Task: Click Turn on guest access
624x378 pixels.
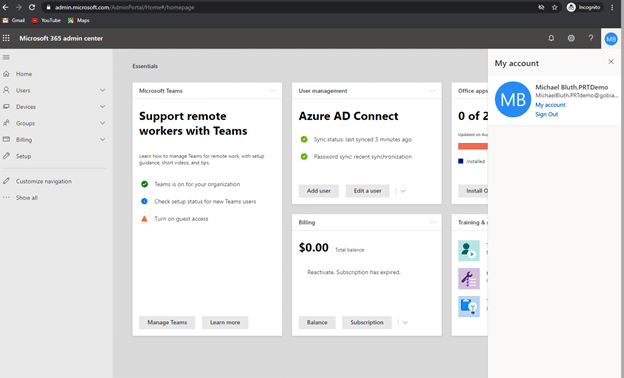Action: tap(181, 219)
